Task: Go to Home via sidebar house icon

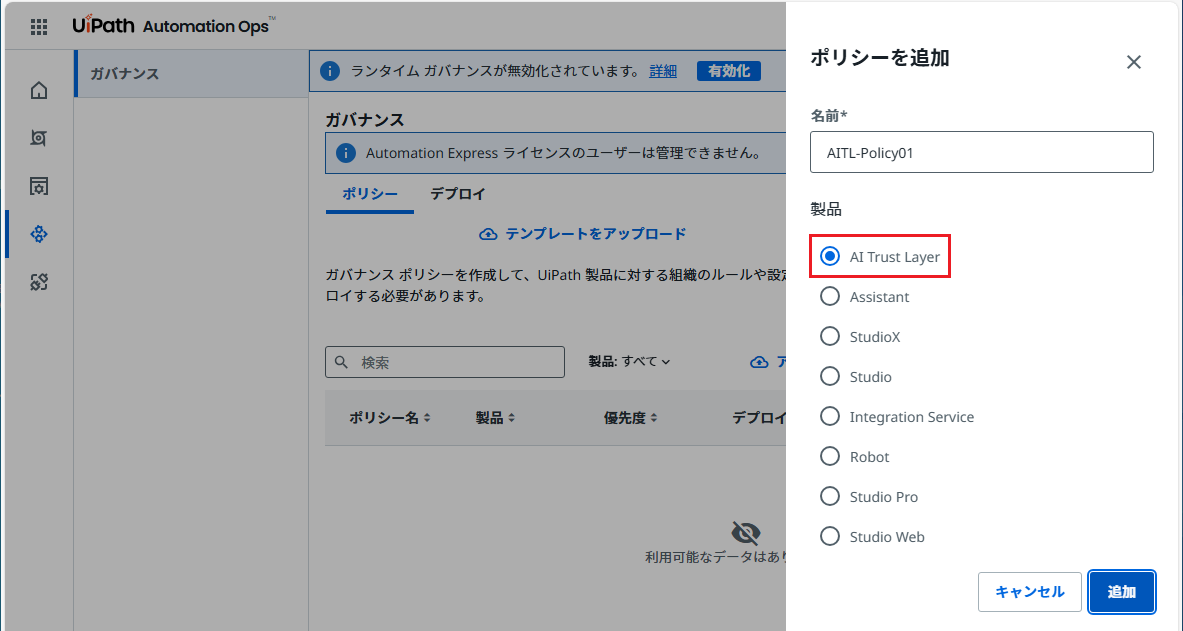Action: point(38,91)
